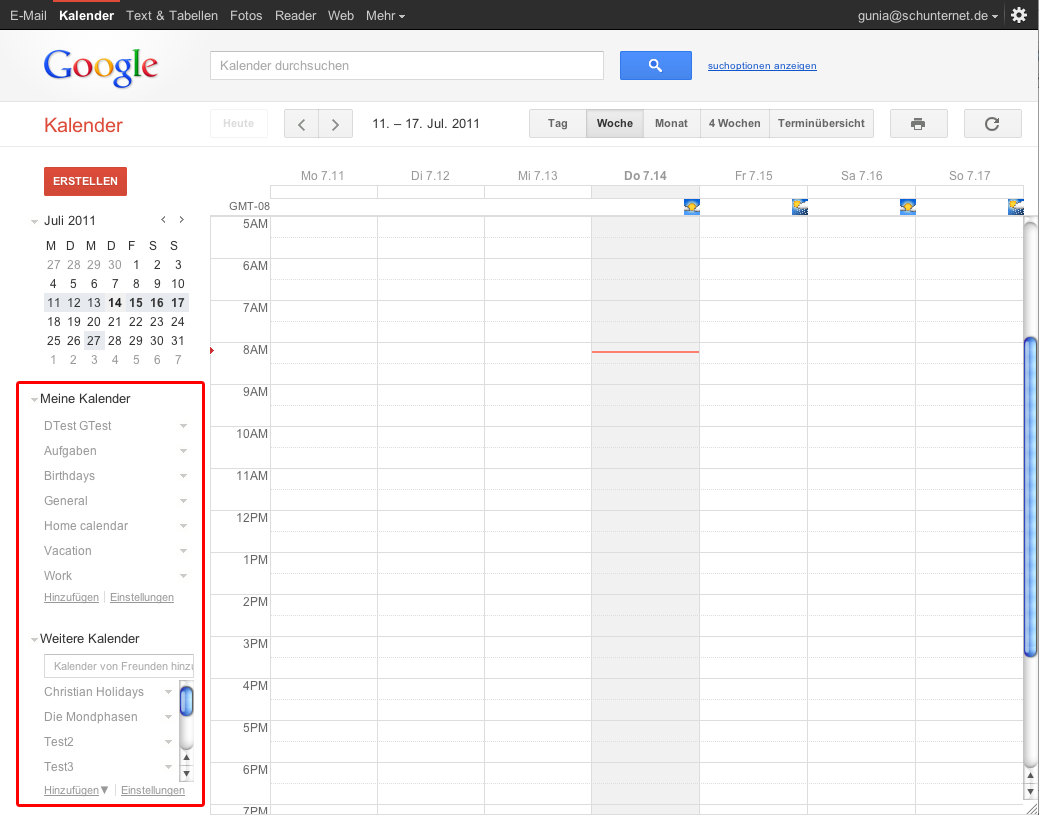Switch to Monat view

coord(671,124)
